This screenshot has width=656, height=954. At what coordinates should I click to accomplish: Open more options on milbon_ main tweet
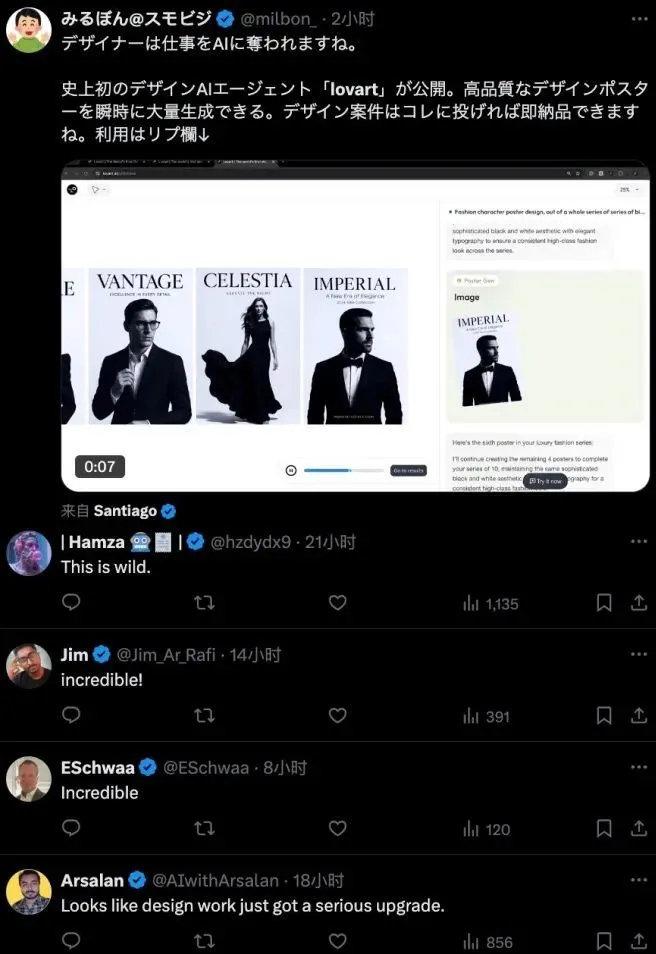(639, 19)
